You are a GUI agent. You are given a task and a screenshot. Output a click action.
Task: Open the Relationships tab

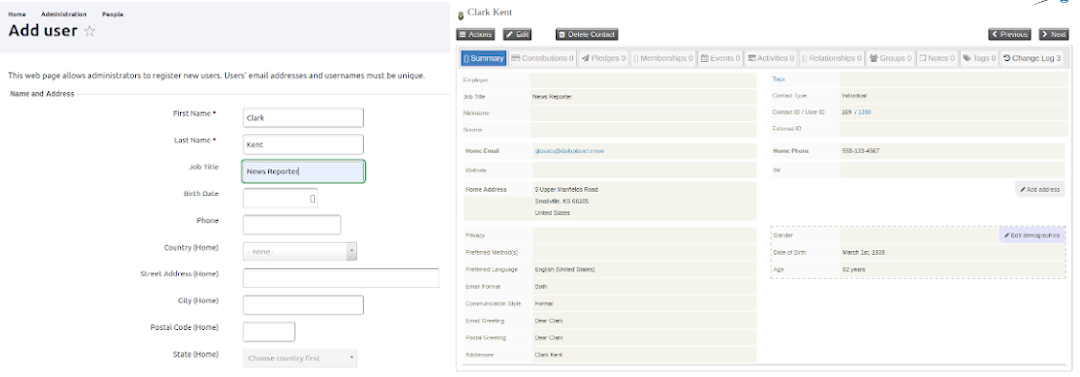click(831, 59)
